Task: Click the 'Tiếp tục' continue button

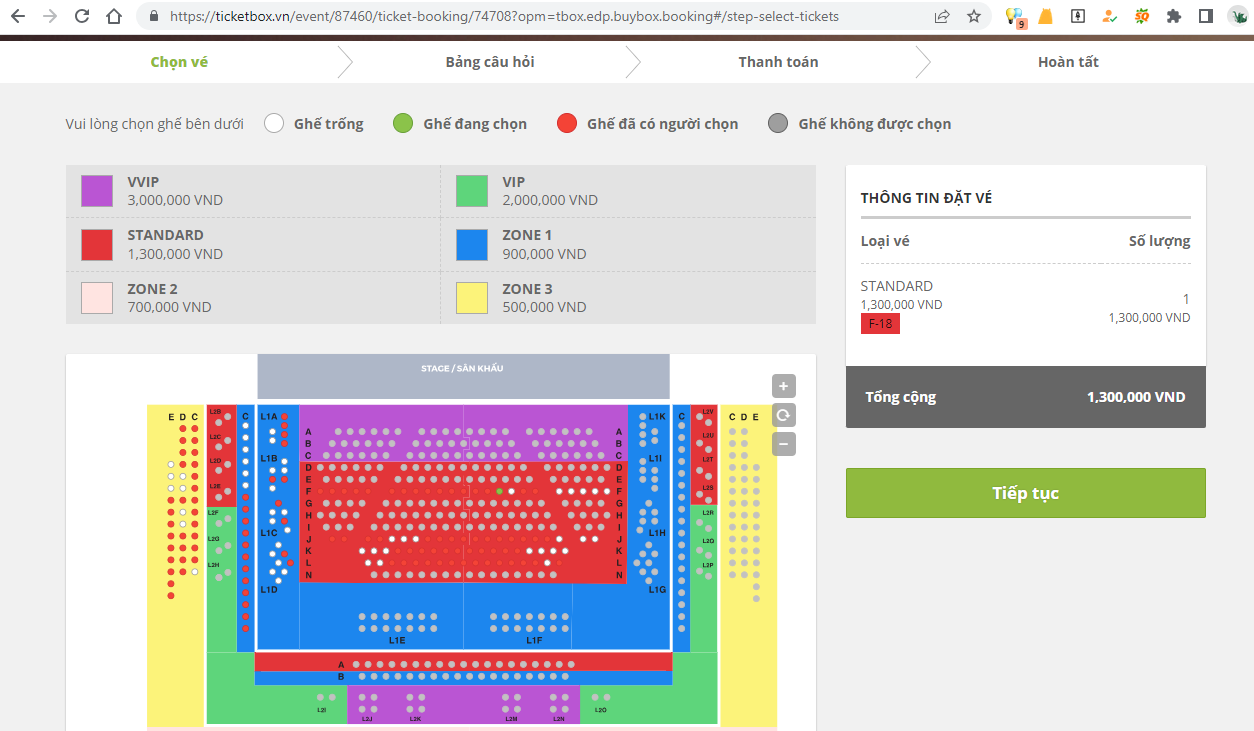Action: (x=1025, y=493)
